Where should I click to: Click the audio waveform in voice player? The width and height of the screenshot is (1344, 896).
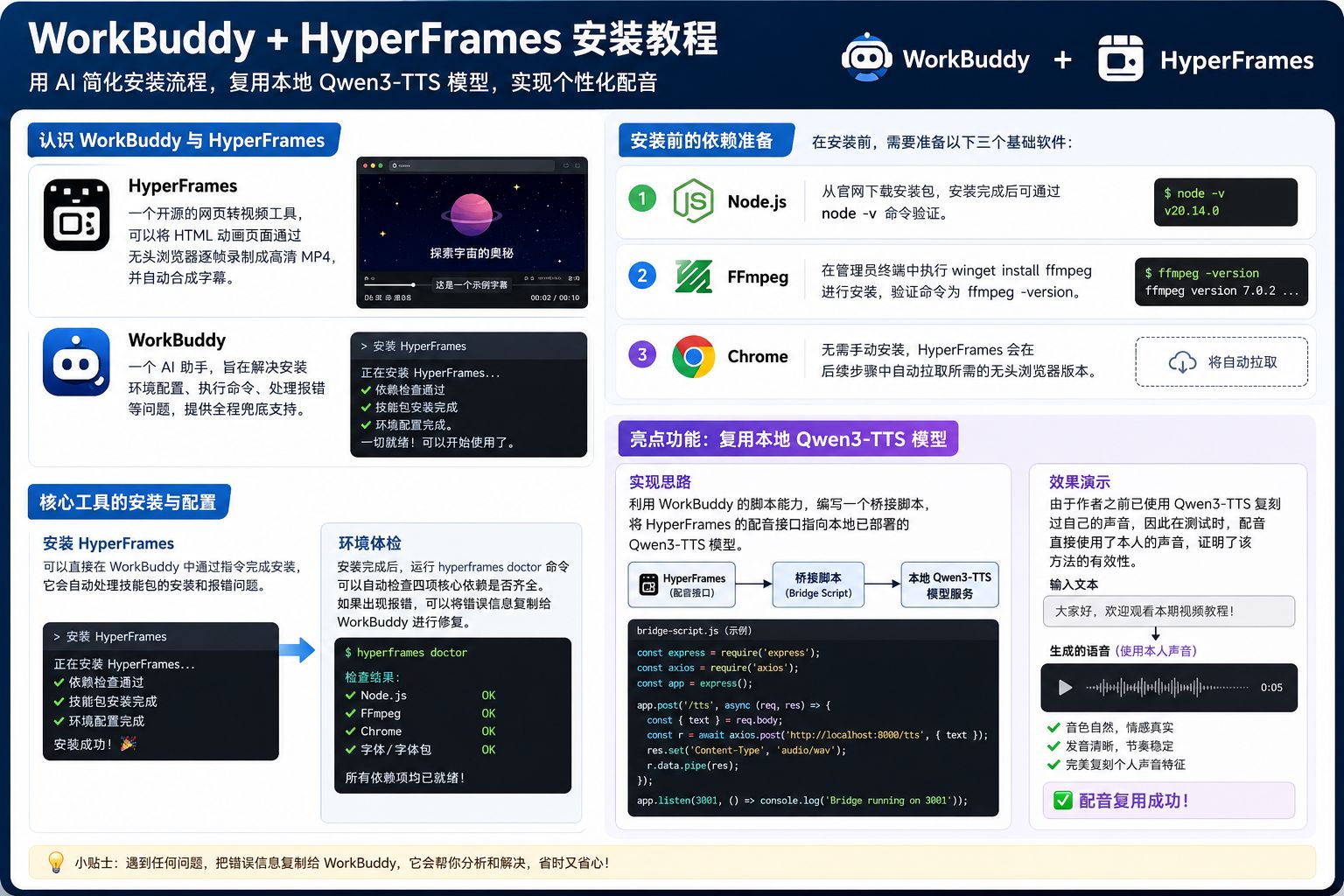point(1167,688)
